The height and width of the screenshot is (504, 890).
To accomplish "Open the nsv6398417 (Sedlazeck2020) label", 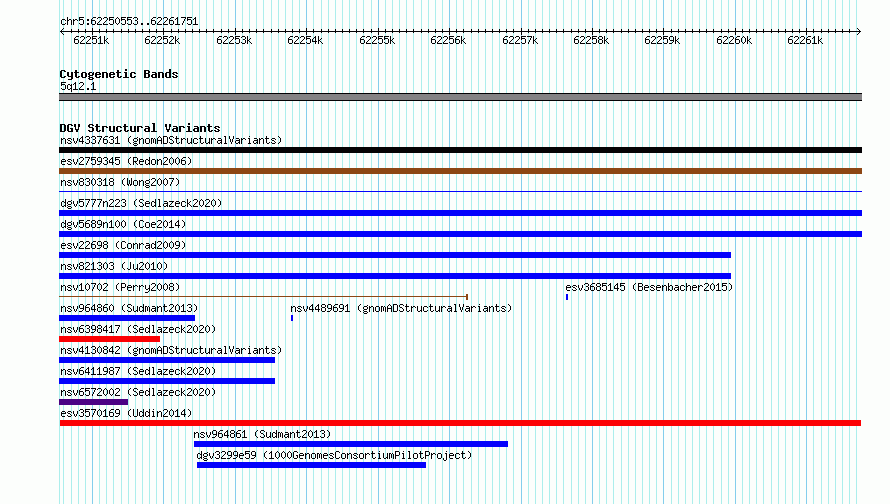I will click(x=138, y=329).
